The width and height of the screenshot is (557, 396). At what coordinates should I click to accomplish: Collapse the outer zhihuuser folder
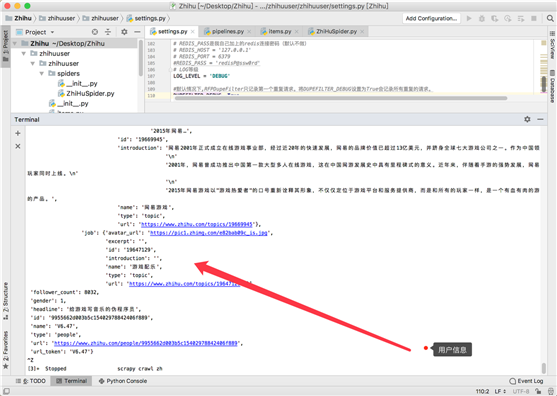tap(24, 54)
